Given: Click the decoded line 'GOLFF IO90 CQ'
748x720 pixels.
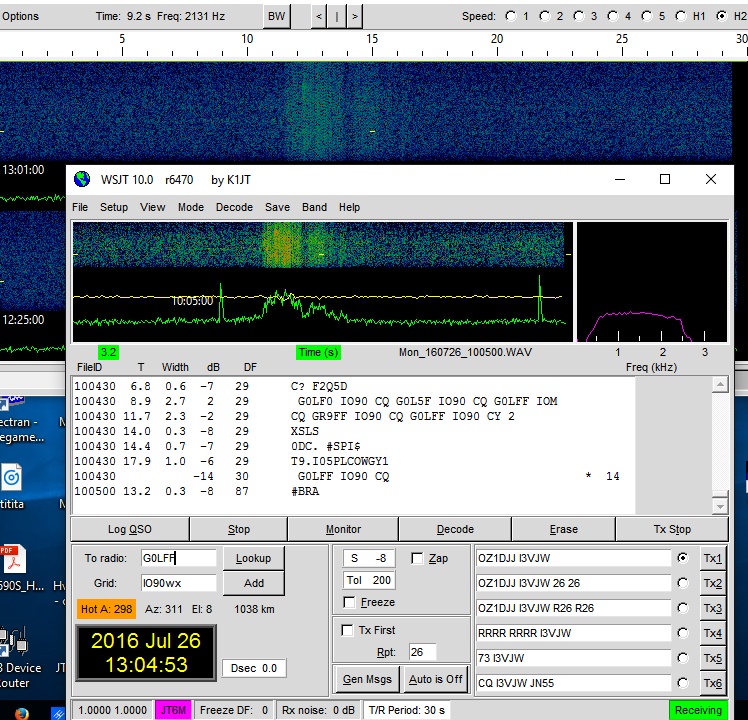Looking at the screenshot, I should [343, 476].
